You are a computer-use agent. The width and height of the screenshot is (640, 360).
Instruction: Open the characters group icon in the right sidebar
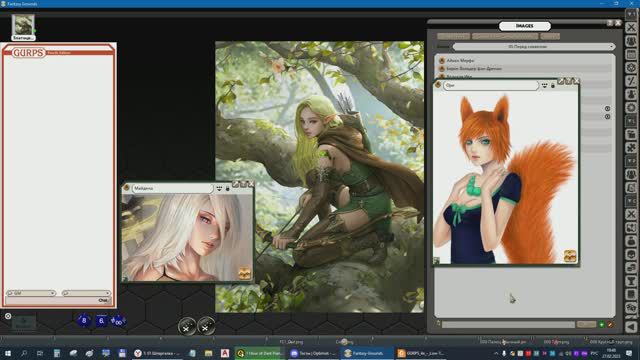[x=631, y=41]
